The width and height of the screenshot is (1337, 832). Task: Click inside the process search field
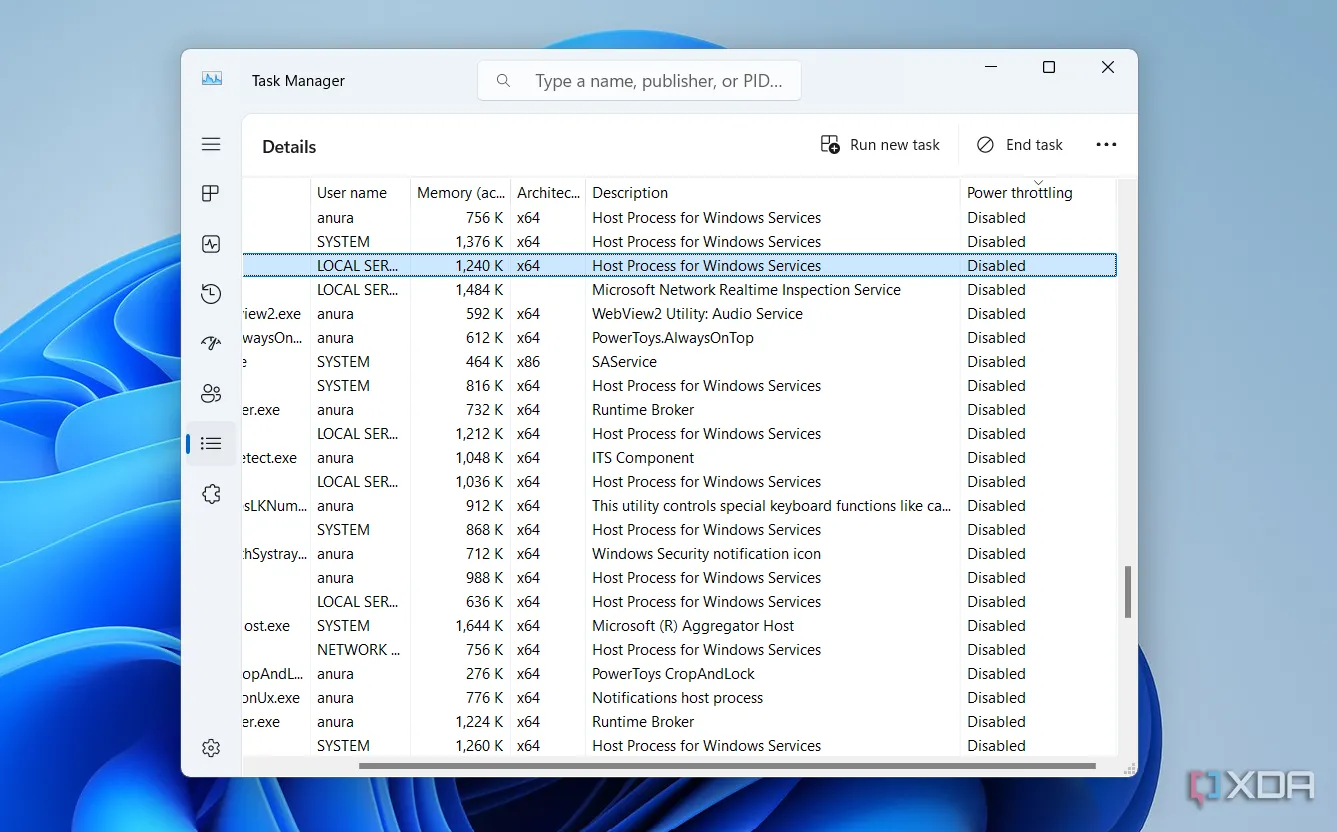pyautogui.click(x=639, y=80)
